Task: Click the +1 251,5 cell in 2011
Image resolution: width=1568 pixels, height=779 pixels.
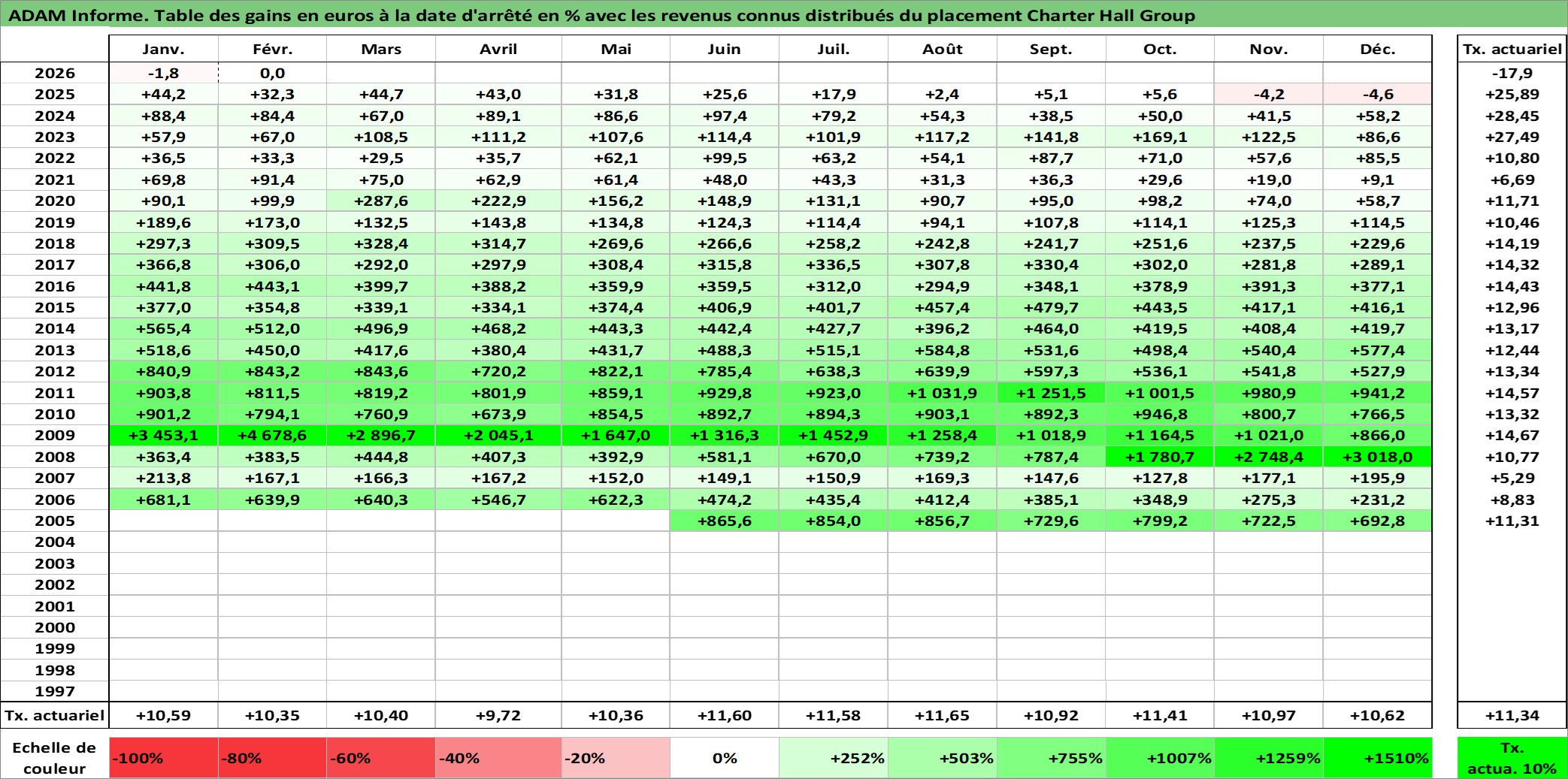Action: (1051, 393)
